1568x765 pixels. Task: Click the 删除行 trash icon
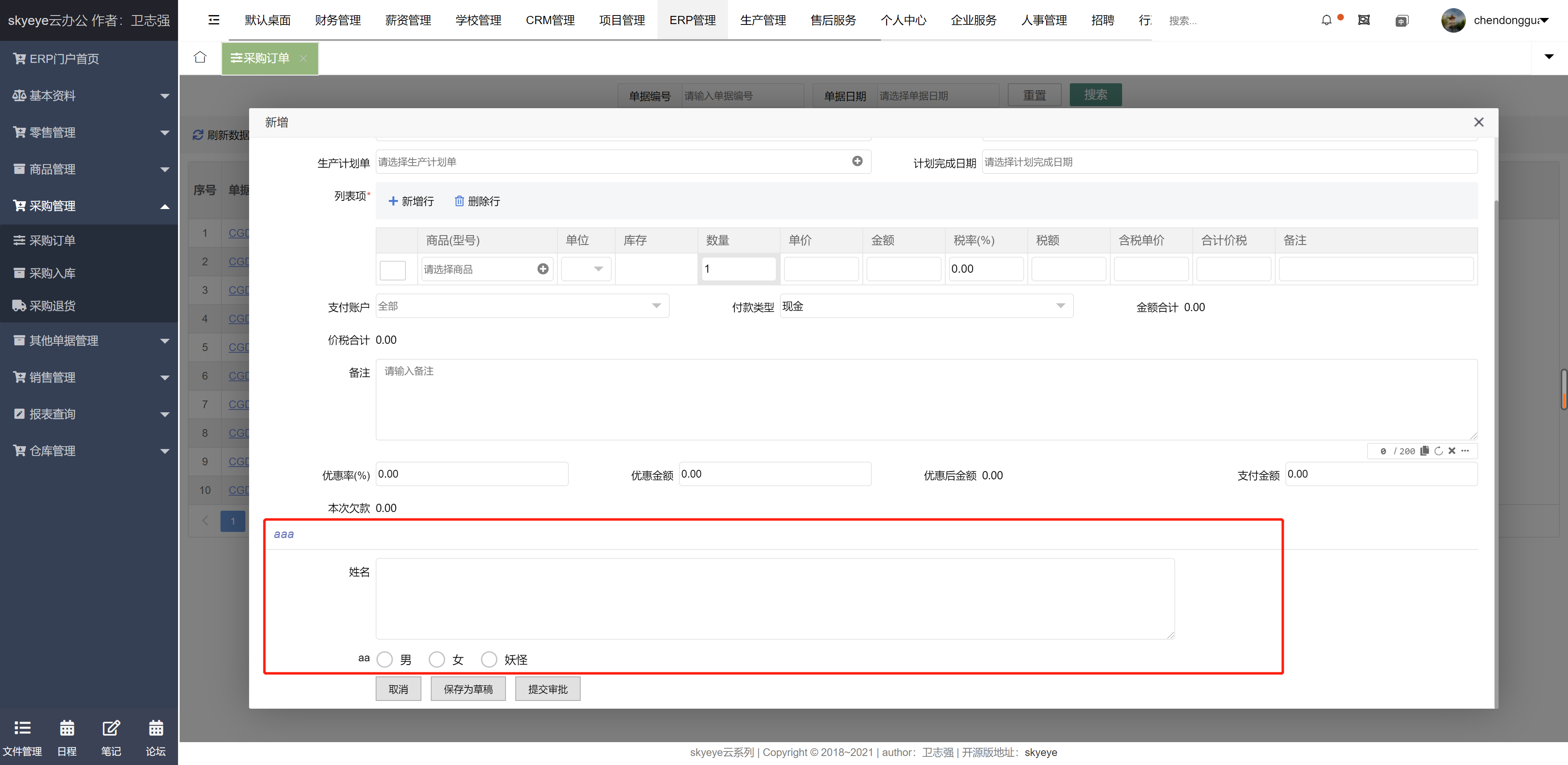click(x=455, y=200)
